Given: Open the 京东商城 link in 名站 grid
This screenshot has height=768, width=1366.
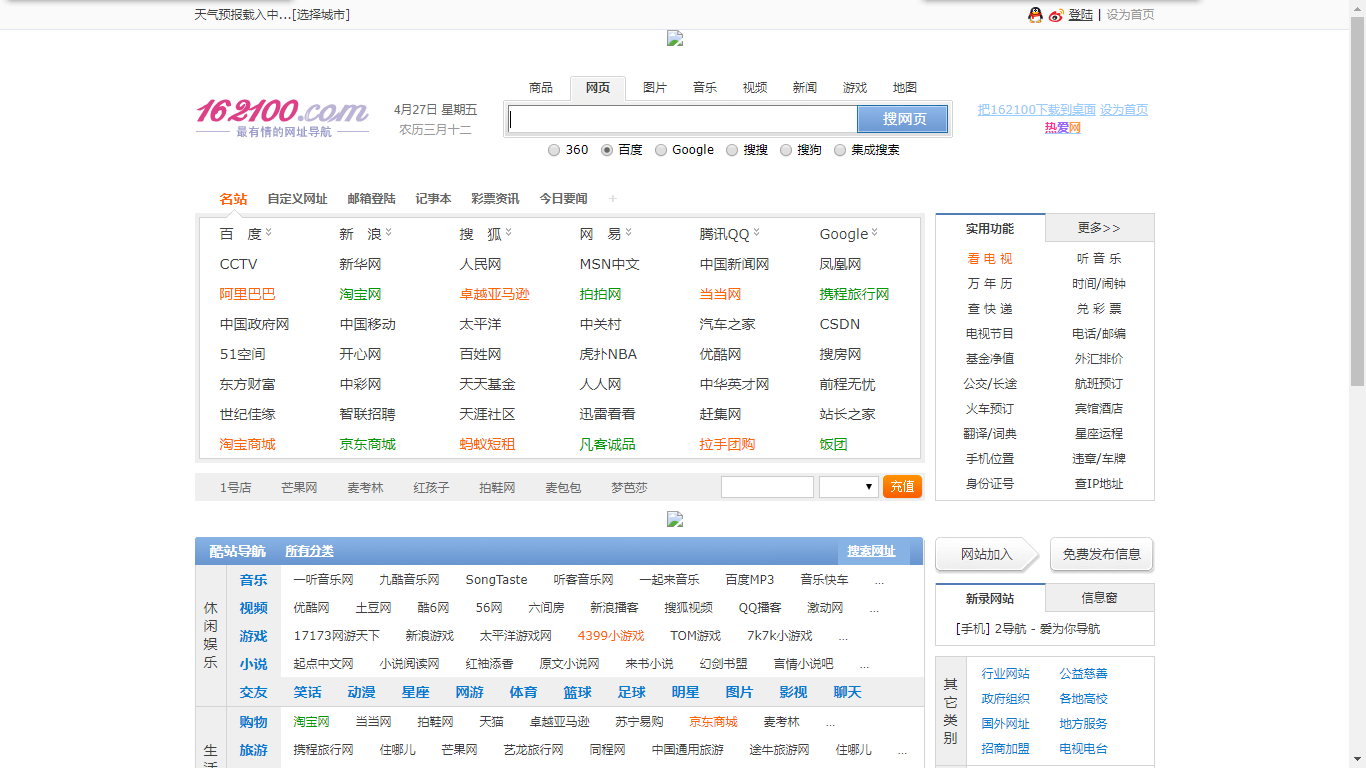Looking at the screenshot, I should pos(367,444).
